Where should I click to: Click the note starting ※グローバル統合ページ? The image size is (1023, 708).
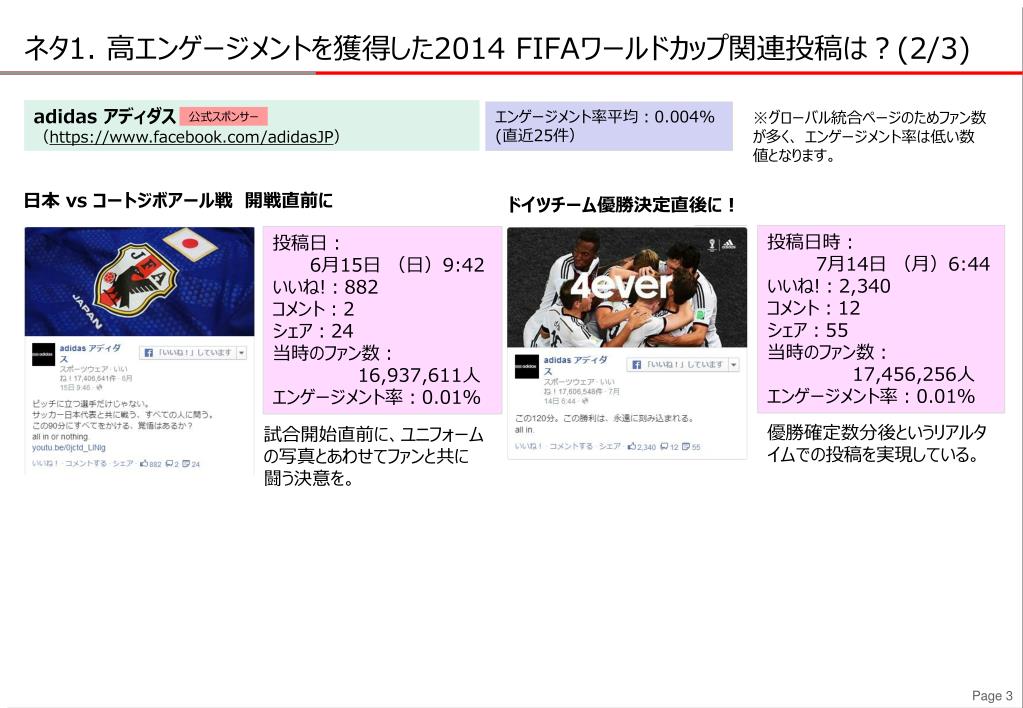point(870,136)
